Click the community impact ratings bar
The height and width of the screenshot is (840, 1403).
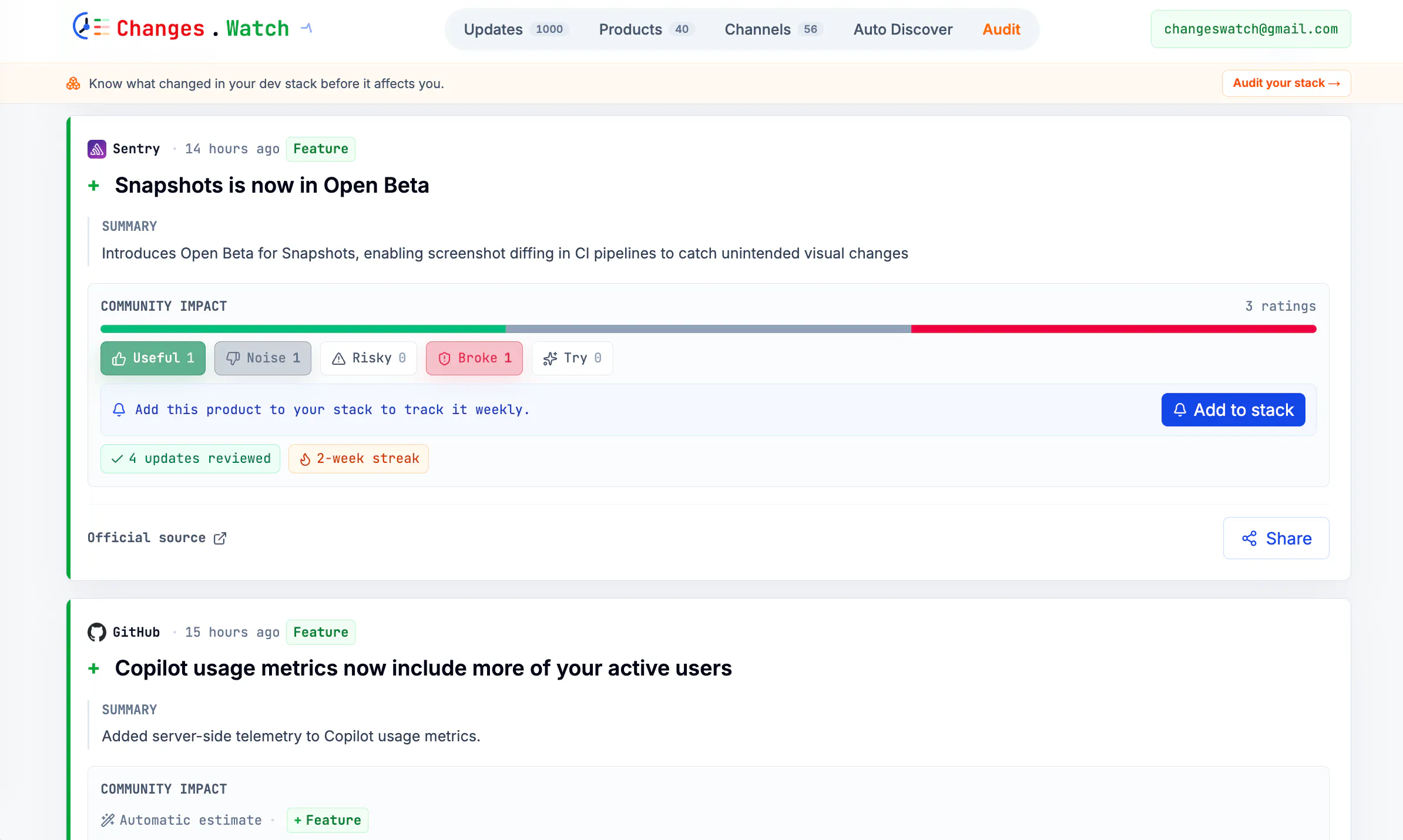coord(708,329)
